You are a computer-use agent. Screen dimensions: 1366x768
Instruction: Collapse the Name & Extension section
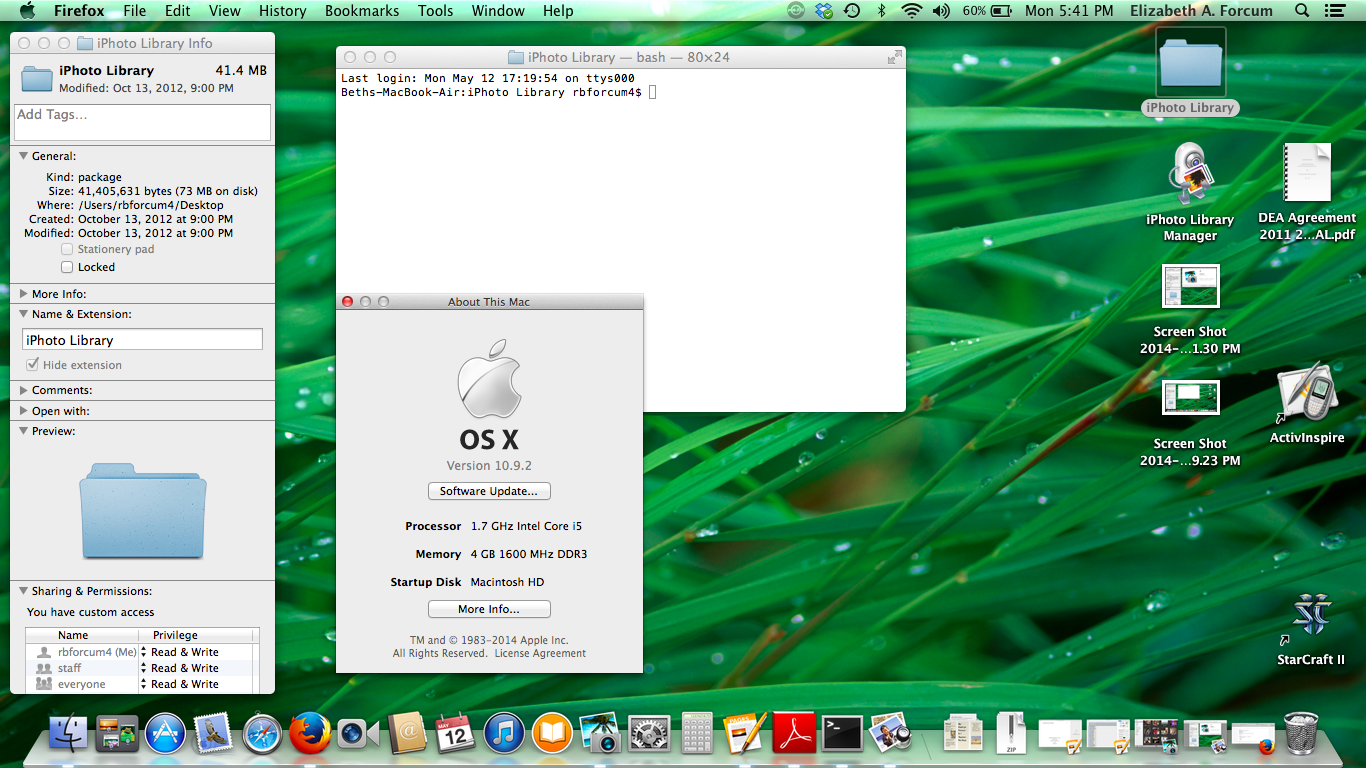point(24,314)
